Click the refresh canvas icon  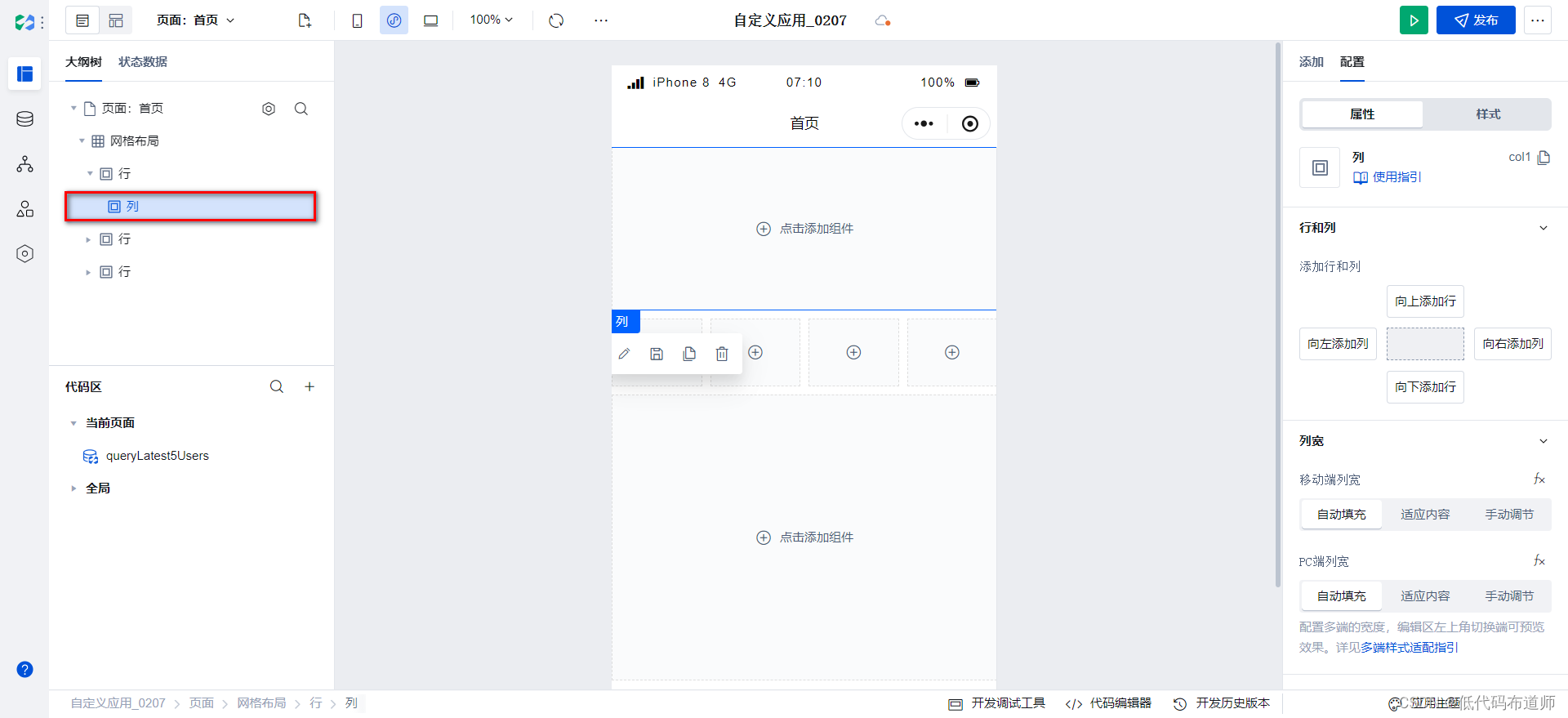(556, 20)
